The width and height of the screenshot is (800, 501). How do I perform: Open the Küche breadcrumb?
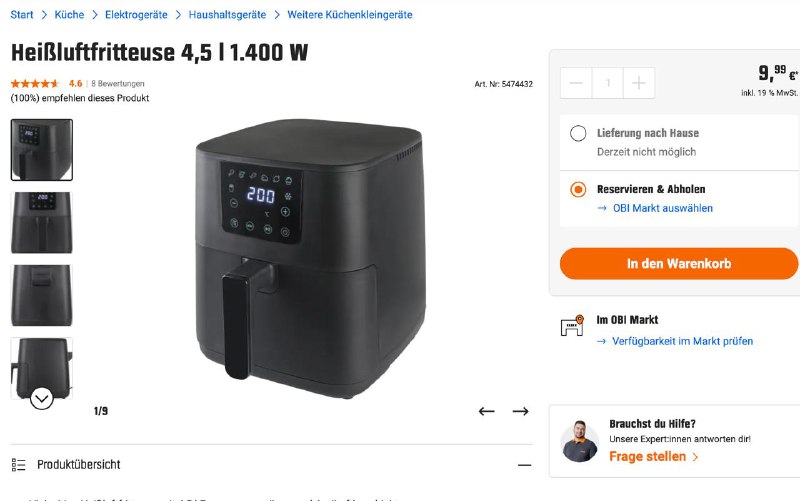pyautogui.click(x=69, y=15)
